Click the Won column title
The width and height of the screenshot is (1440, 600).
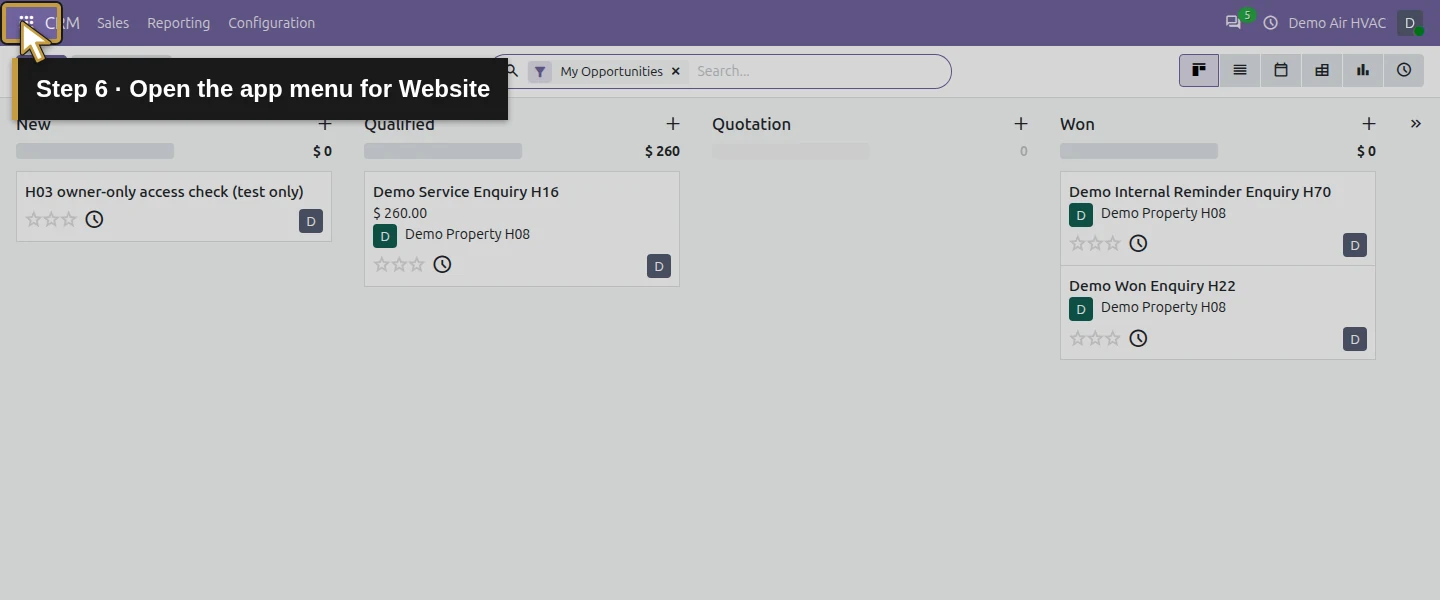(1077, 124)
